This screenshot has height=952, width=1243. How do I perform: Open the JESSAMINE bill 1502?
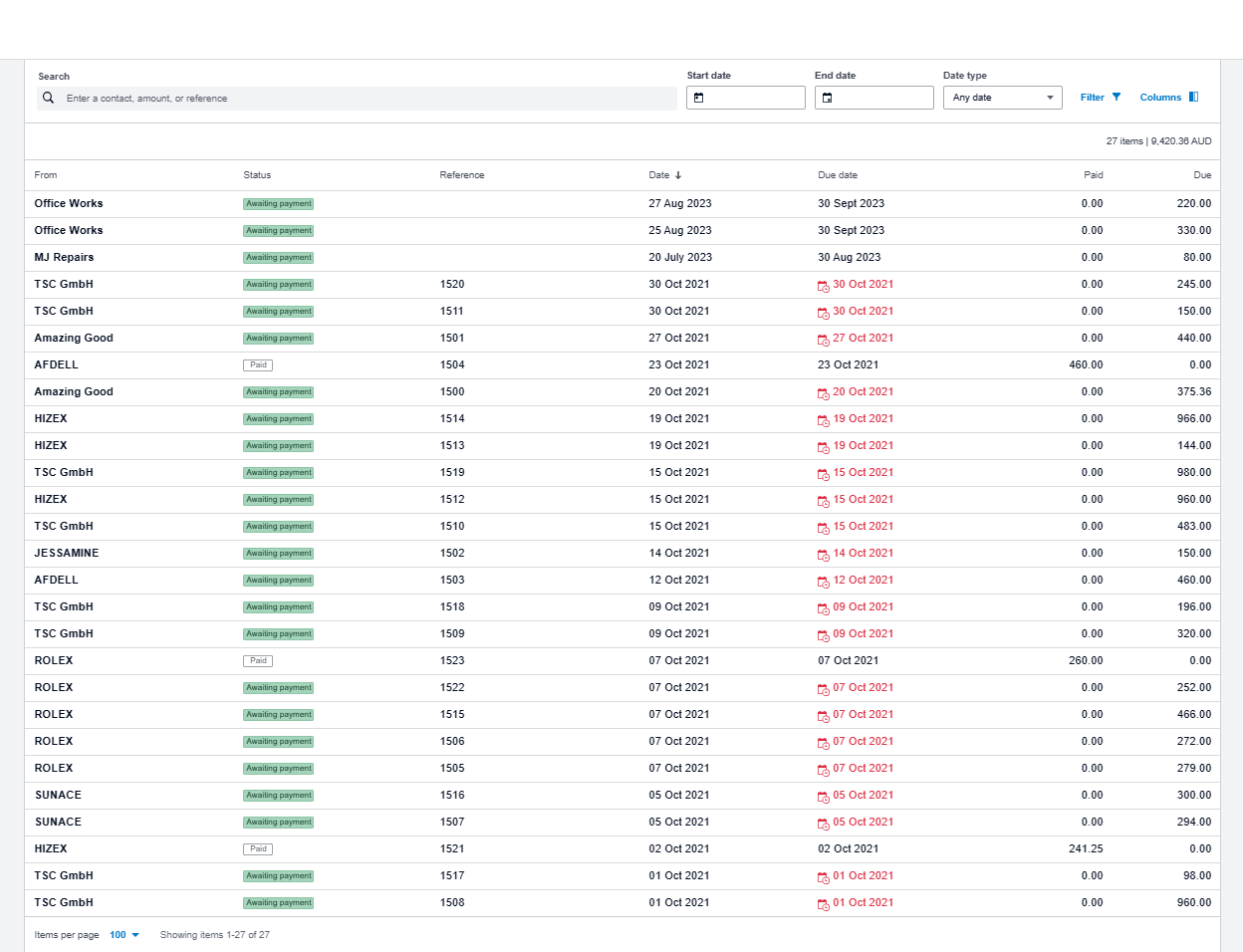pyautogui.click(x=67, y=553)
